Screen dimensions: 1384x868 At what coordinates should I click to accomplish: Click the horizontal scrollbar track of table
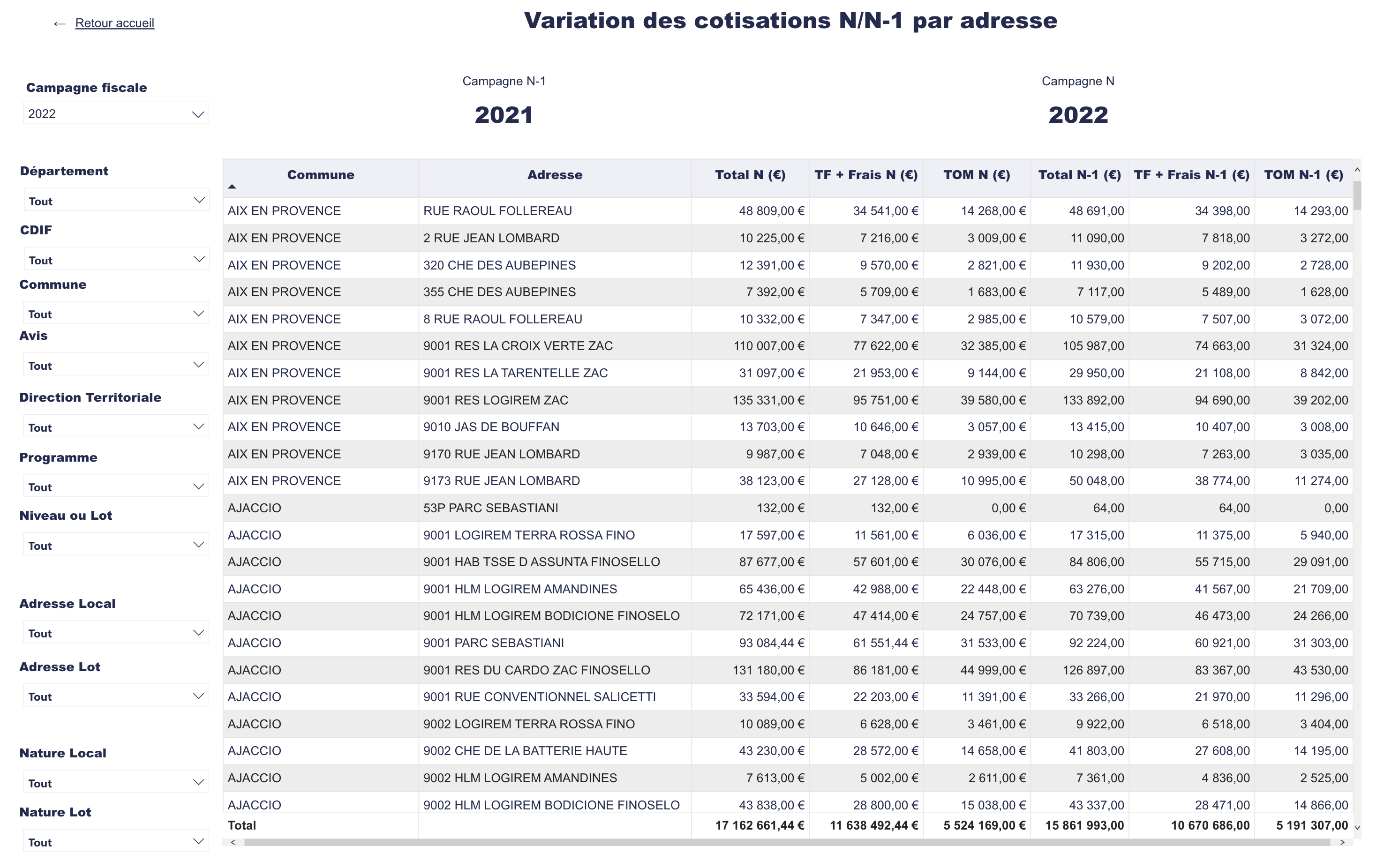click(787, 842)
